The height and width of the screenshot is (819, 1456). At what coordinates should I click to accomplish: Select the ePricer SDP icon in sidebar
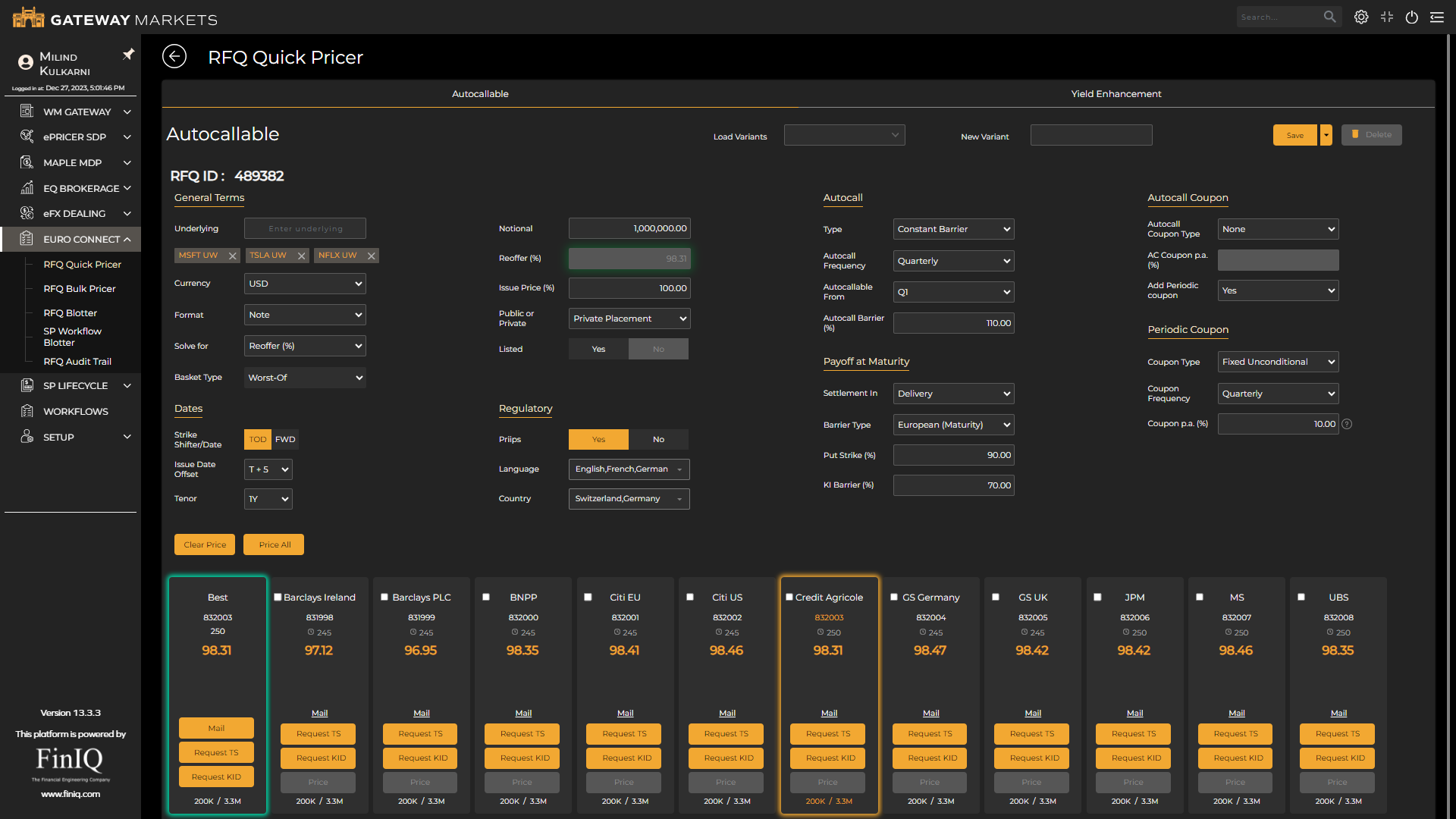[27, 136]
